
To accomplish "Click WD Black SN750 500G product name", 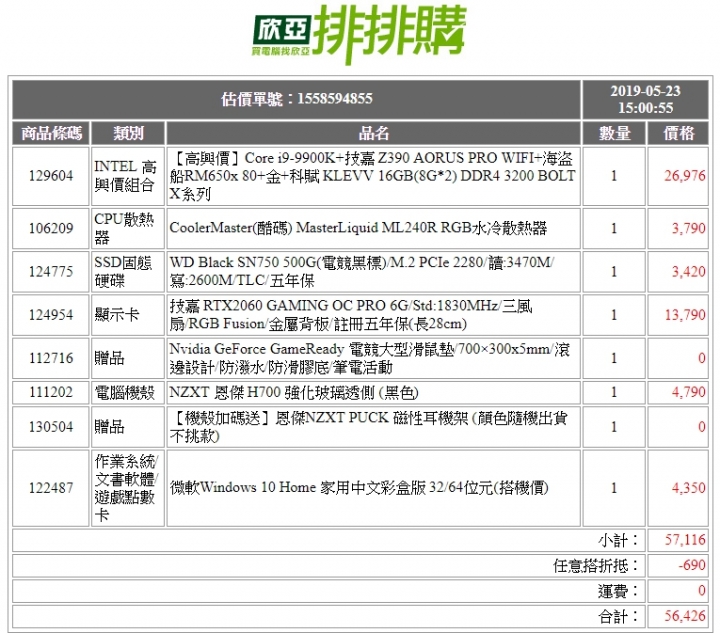I will click(362, 272).
